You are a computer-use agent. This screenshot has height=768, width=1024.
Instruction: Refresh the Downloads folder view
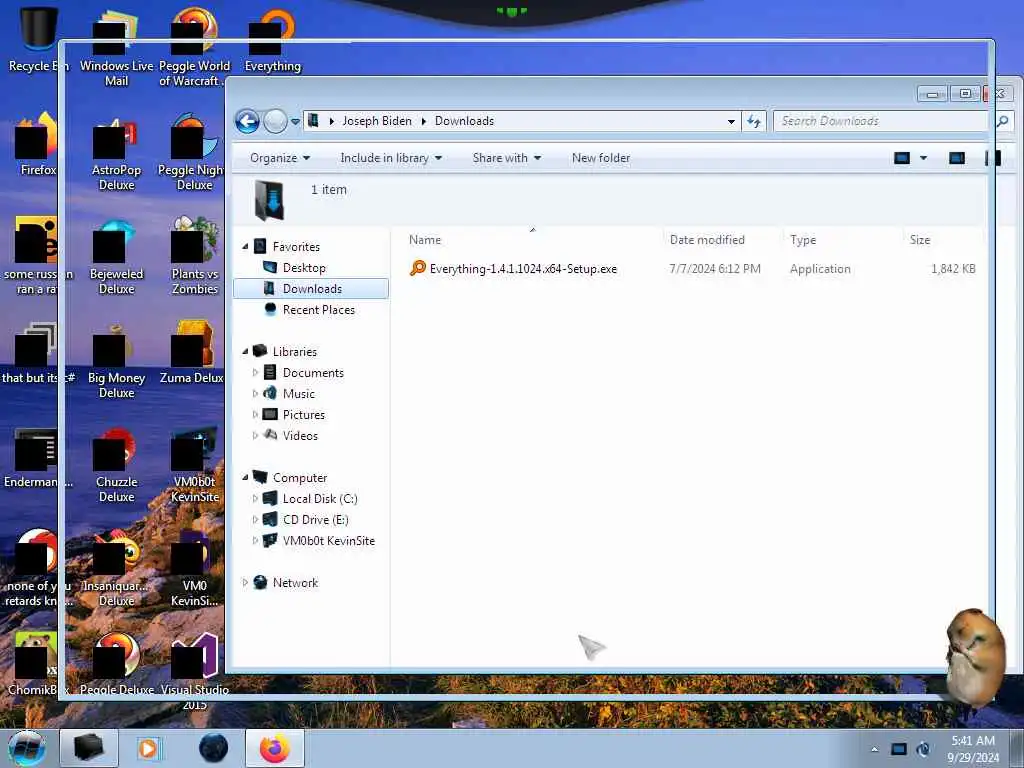pos(754,121)
